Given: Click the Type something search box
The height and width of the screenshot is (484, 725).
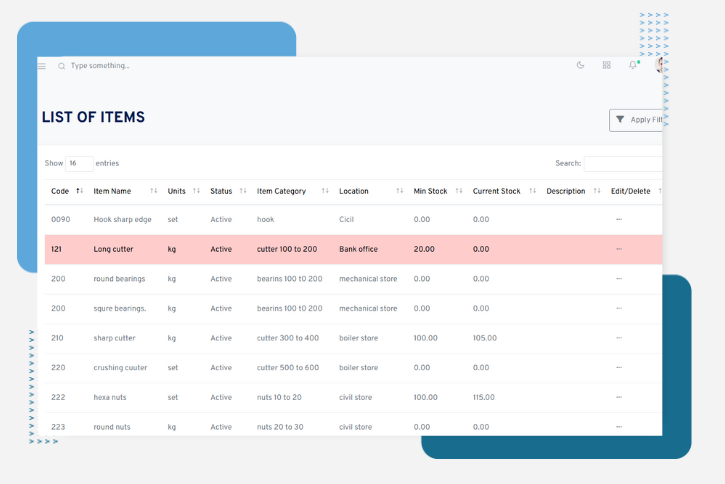Looking at the screenshot, I should tap(150, 66).
